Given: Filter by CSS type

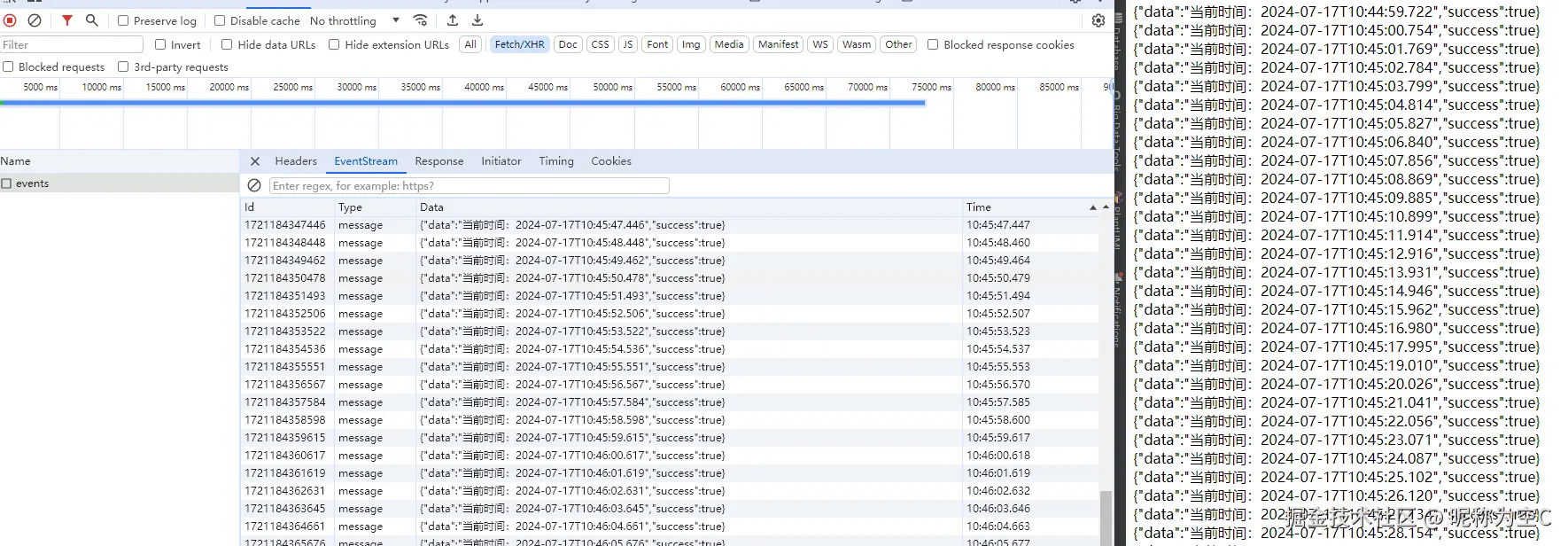Looking at the screenshot, I should point(601,44).
